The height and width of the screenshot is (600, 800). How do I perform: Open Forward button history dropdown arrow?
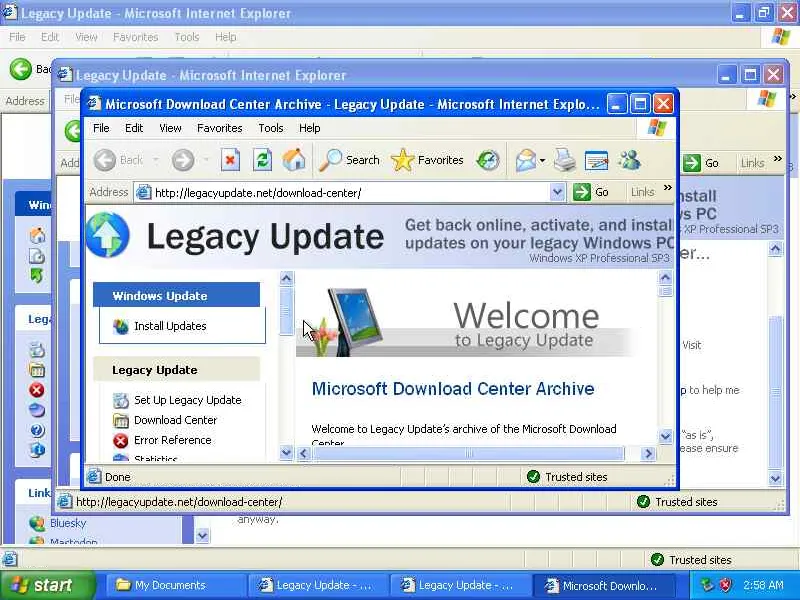206,160
